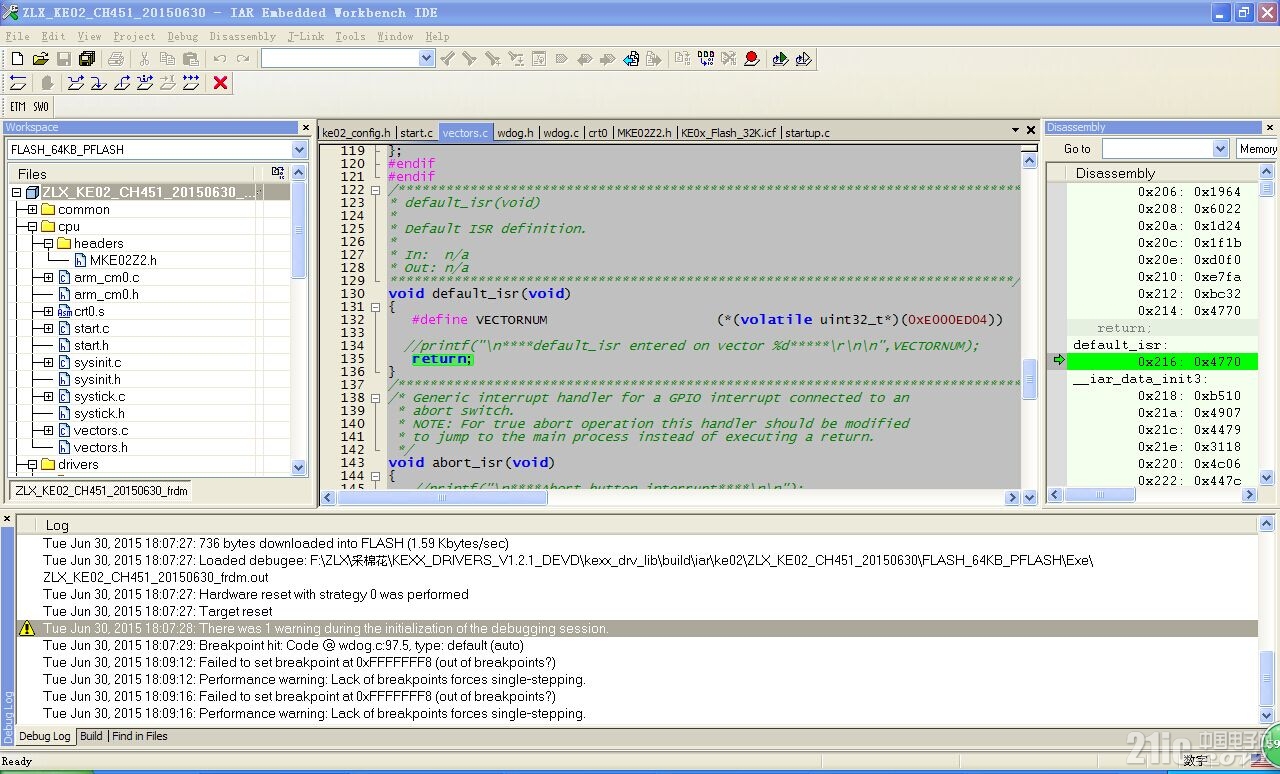Click the Open file toolbar icon

41,59
